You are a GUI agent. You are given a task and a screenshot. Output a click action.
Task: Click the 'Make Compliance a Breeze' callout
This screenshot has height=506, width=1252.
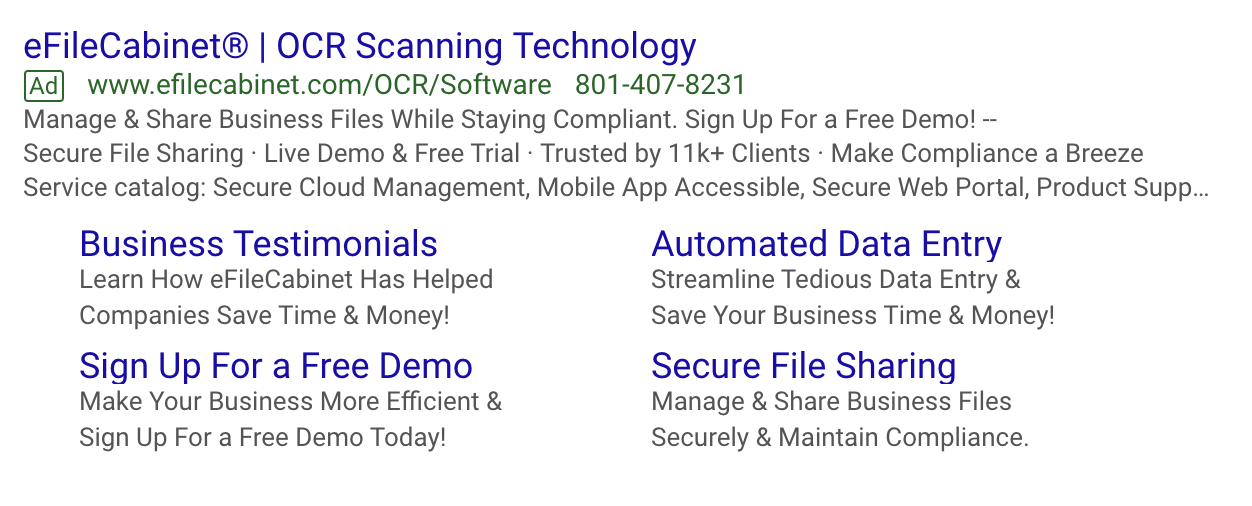987,154
